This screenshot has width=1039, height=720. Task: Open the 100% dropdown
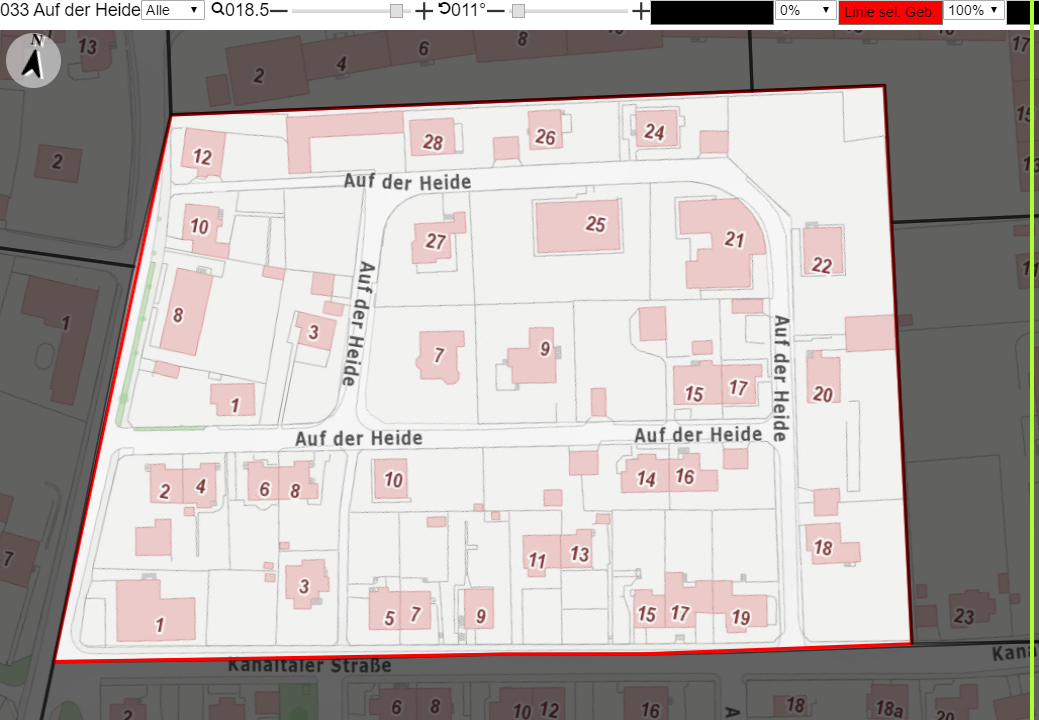(x=973, y=10)
